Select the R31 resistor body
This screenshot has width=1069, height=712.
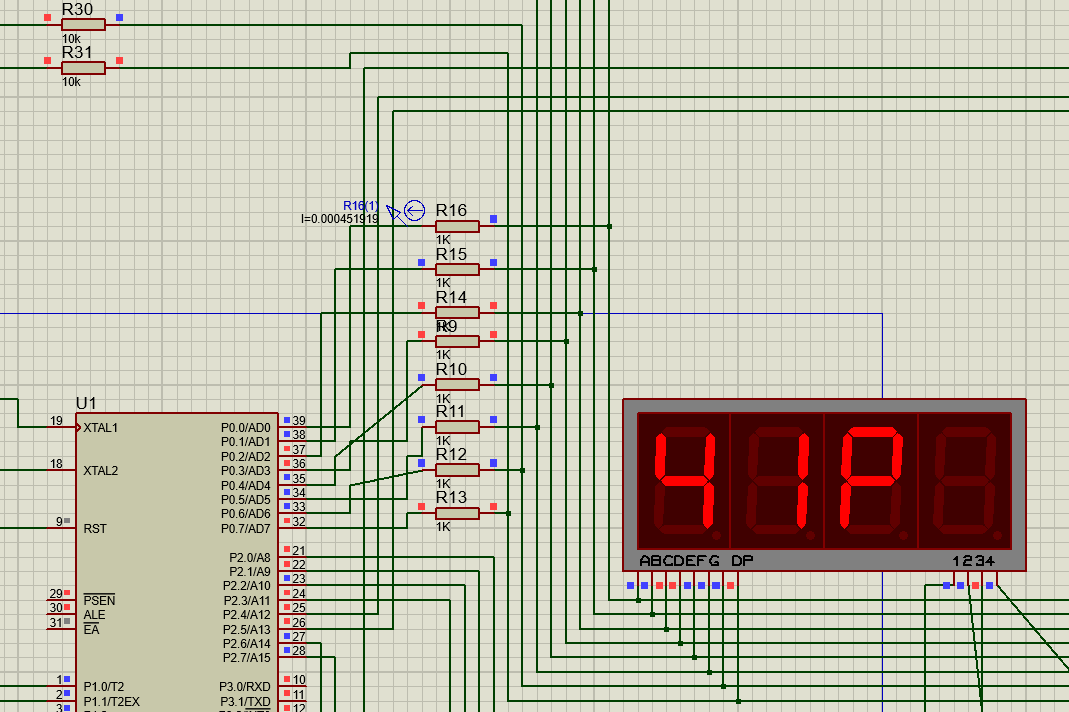pyautogui.click(x=83, y=68)
